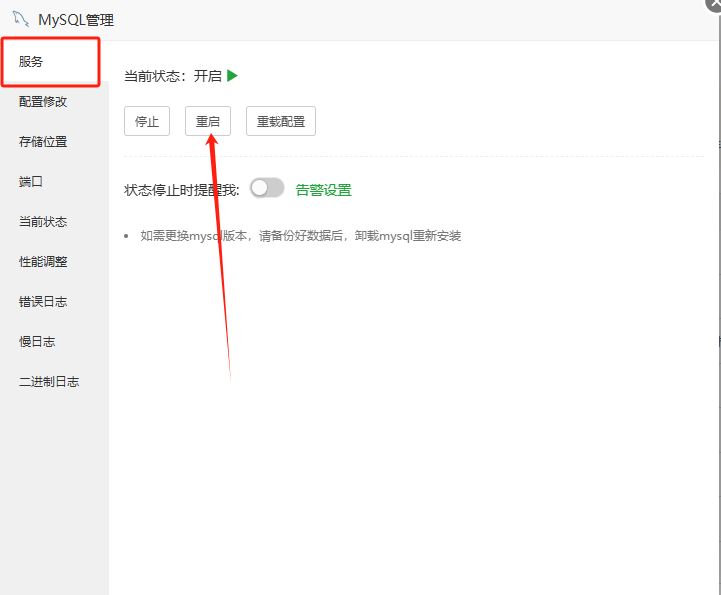View the 当前状态 tab
The image size is (721, 595).
[43, 222]
